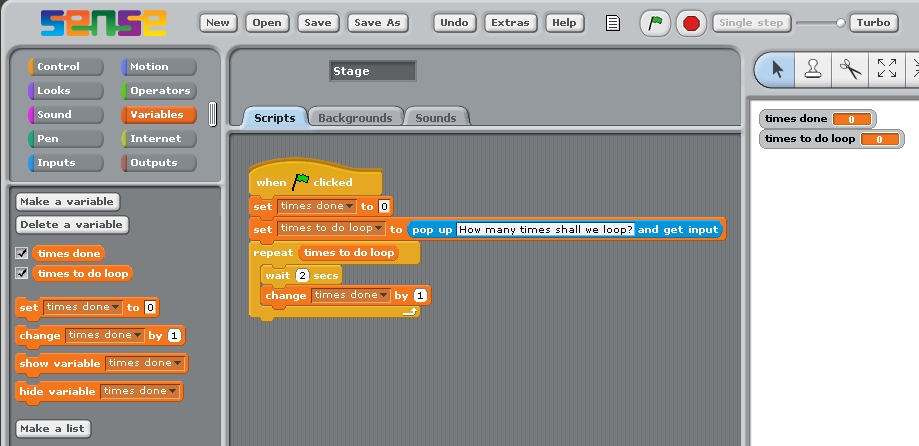Screen dimensions: 919x446
Task: Open the Inputs block category
Action: click(x=66, y=163)
